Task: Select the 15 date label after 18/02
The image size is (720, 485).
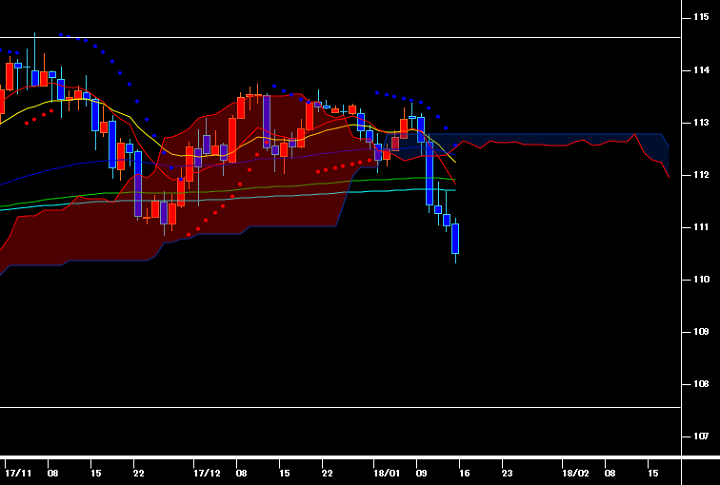Action: pos(652,473)
